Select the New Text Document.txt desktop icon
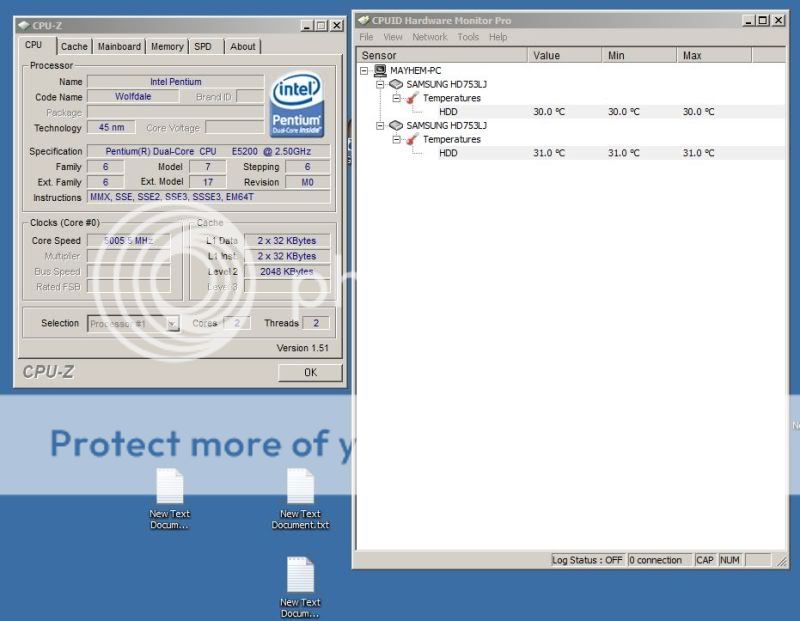Image resolution: width=800 pixels, height=621 pixels. [x=300, y=499]
